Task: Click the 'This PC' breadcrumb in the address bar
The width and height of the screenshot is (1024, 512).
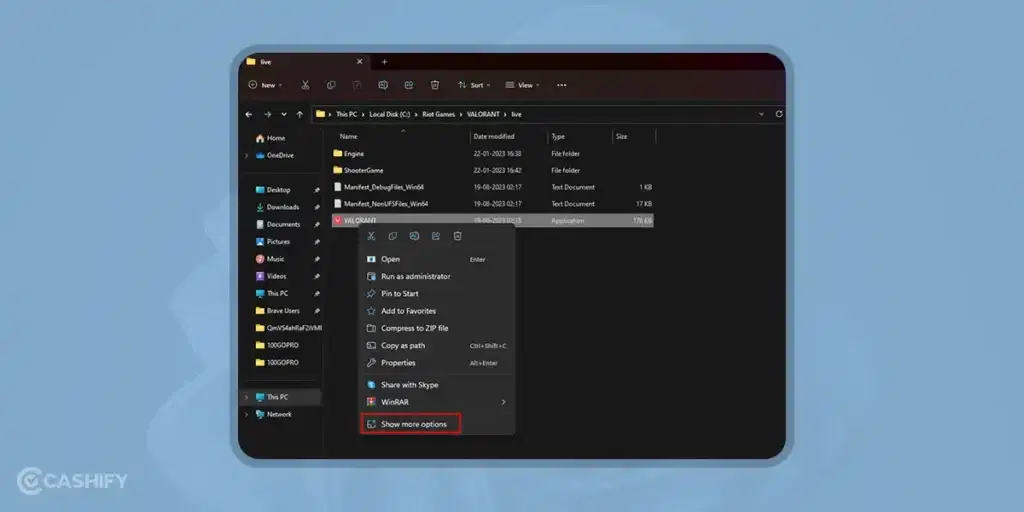Action: pos(346,114)
